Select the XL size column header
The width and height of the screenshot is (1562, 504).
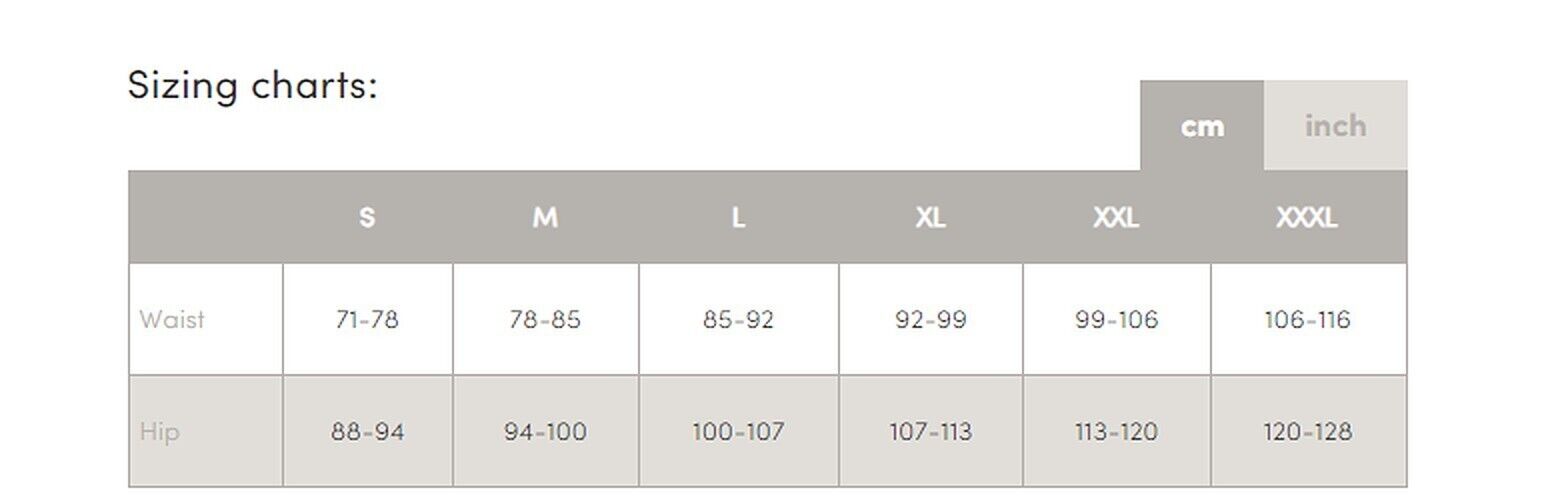click(930, 217)
